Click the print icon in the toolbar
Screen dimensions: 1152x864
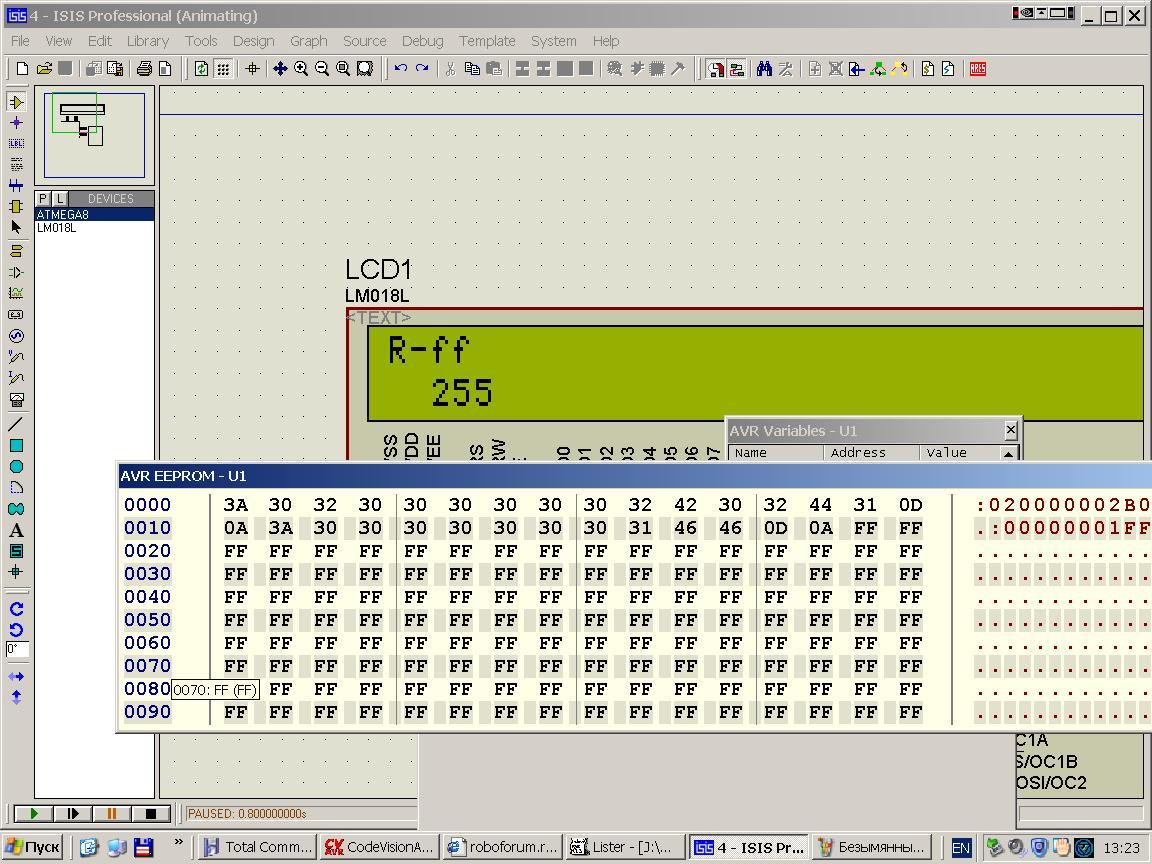coord(144,69)
